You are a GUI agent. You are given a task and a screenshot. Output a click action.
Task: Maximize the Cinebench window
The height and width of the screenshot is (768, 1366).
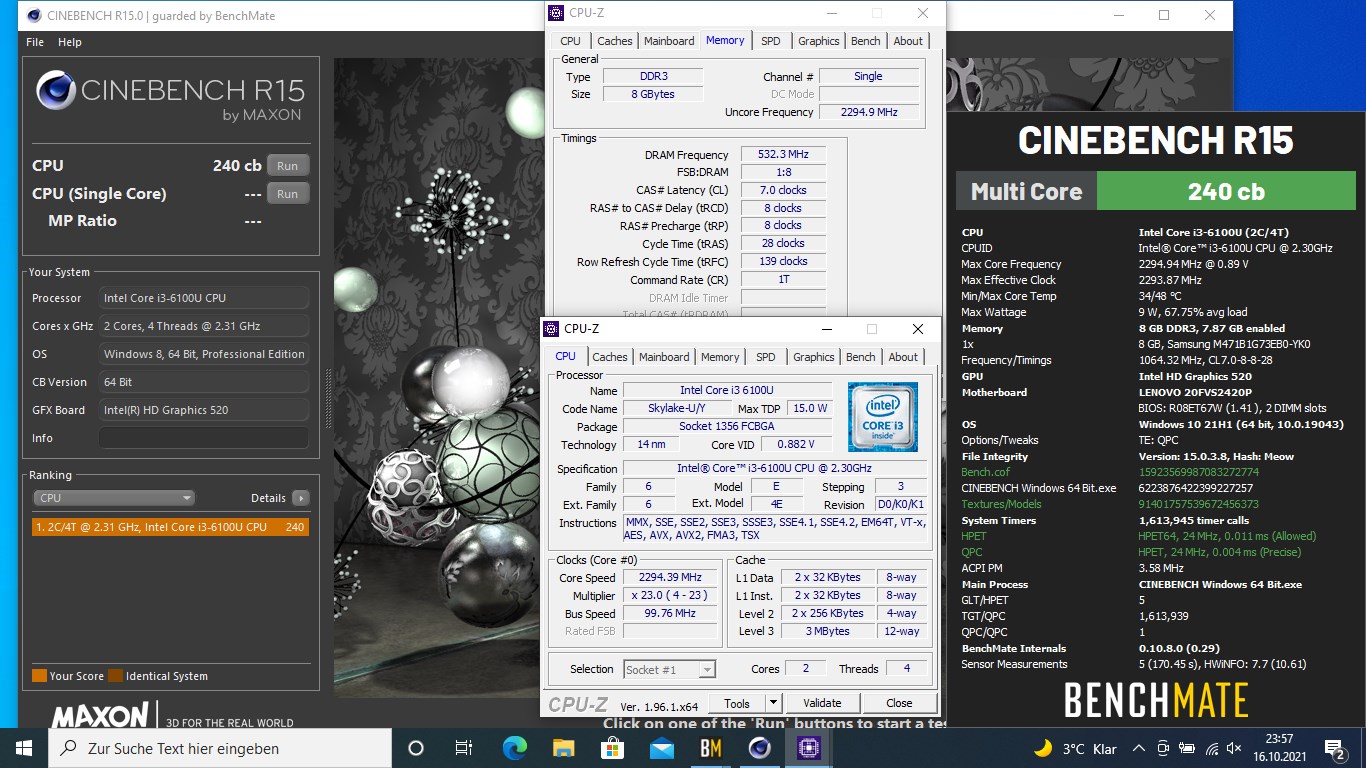1164,15
